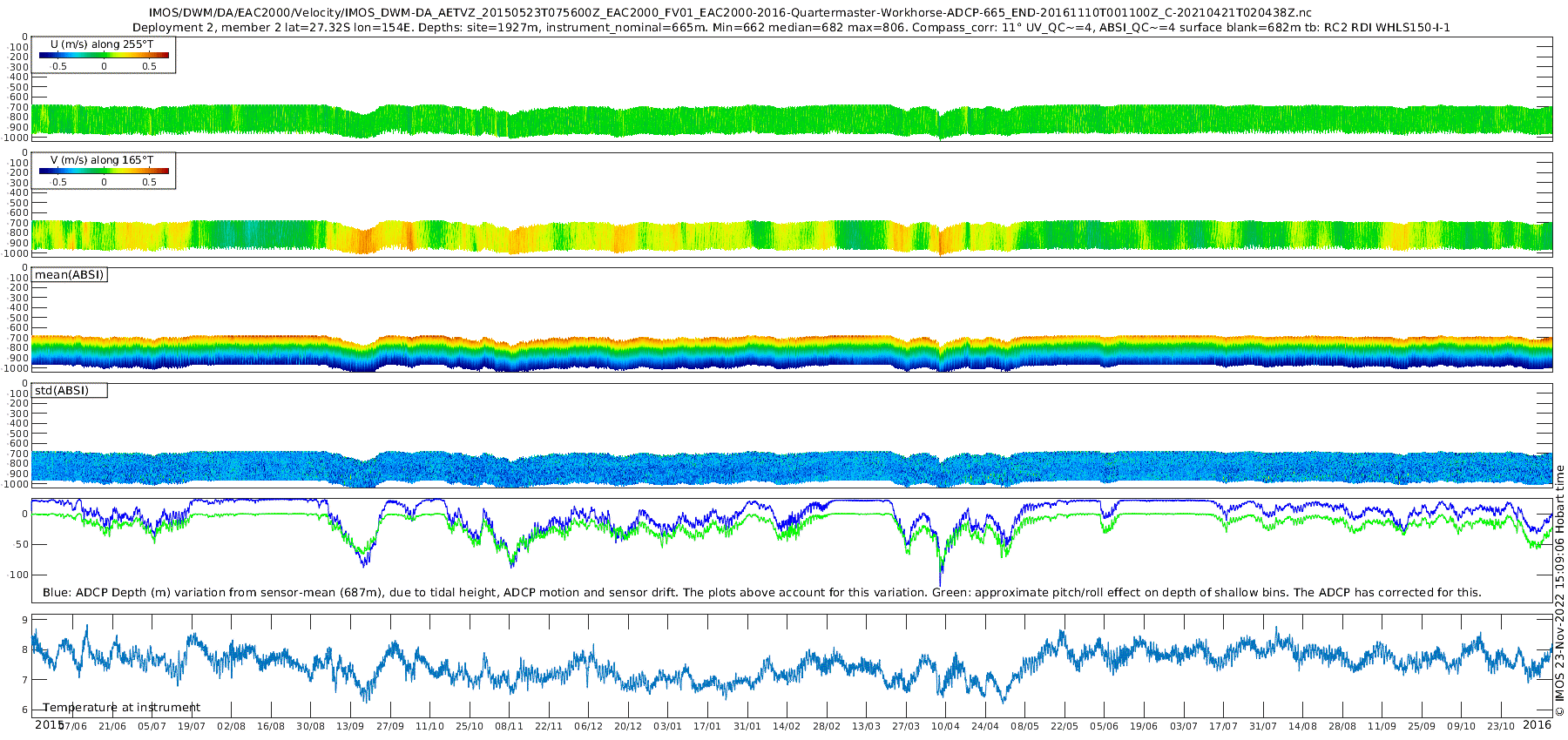Click the 22/05 date tick
1568x740 pixels.
tap(1064, 726)
